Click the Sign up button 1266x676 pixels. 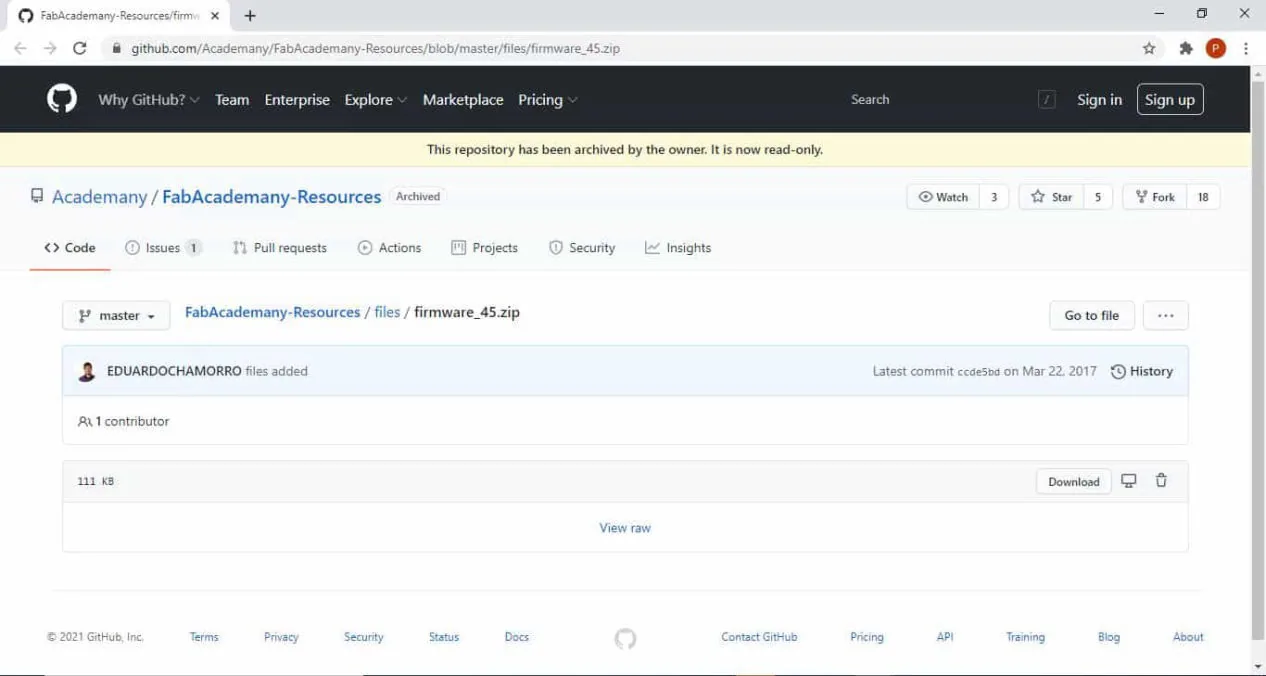[1170, 100]
